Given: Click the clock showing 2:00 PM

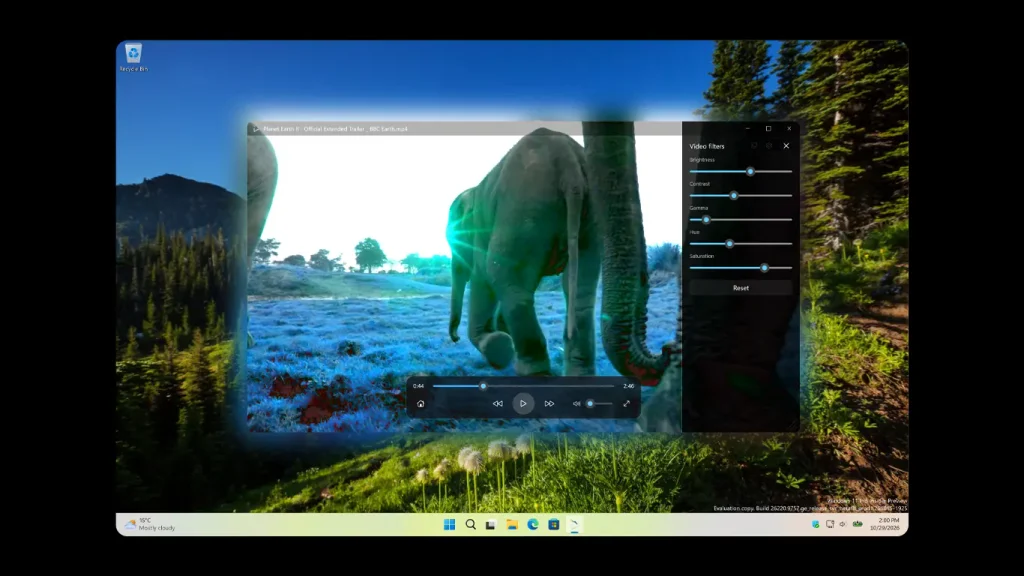Looking at the screenshot, I should (x=885, y=524).
